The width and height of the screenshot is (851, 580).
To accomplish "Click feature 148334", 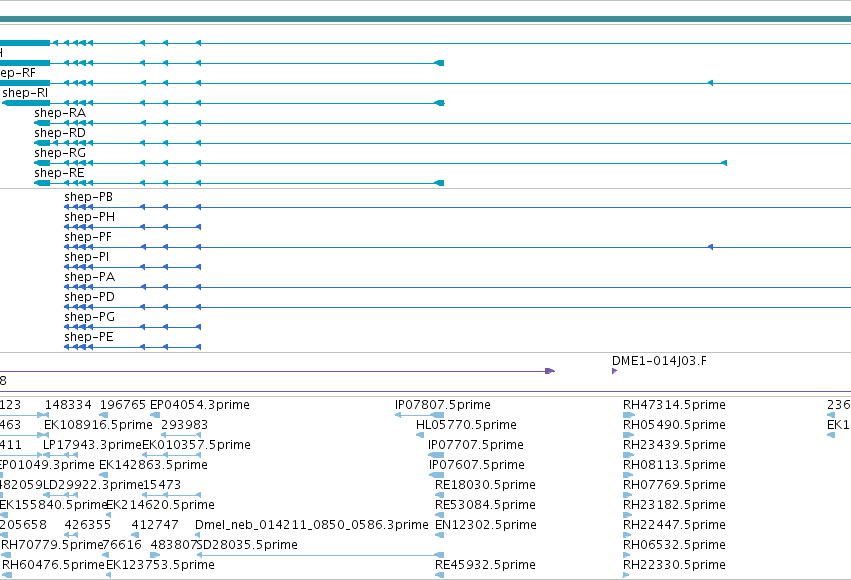I will point(68,405).
